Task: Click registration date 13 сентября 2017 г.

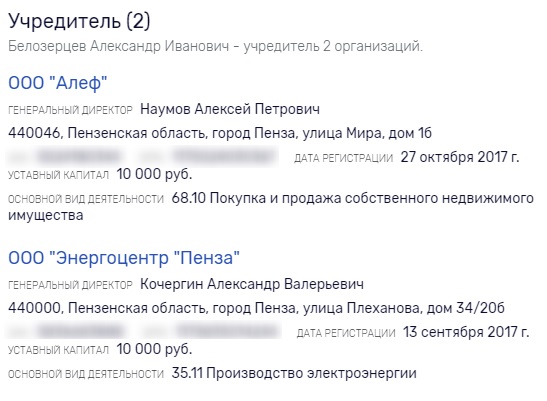Action: tap(466, 332)
